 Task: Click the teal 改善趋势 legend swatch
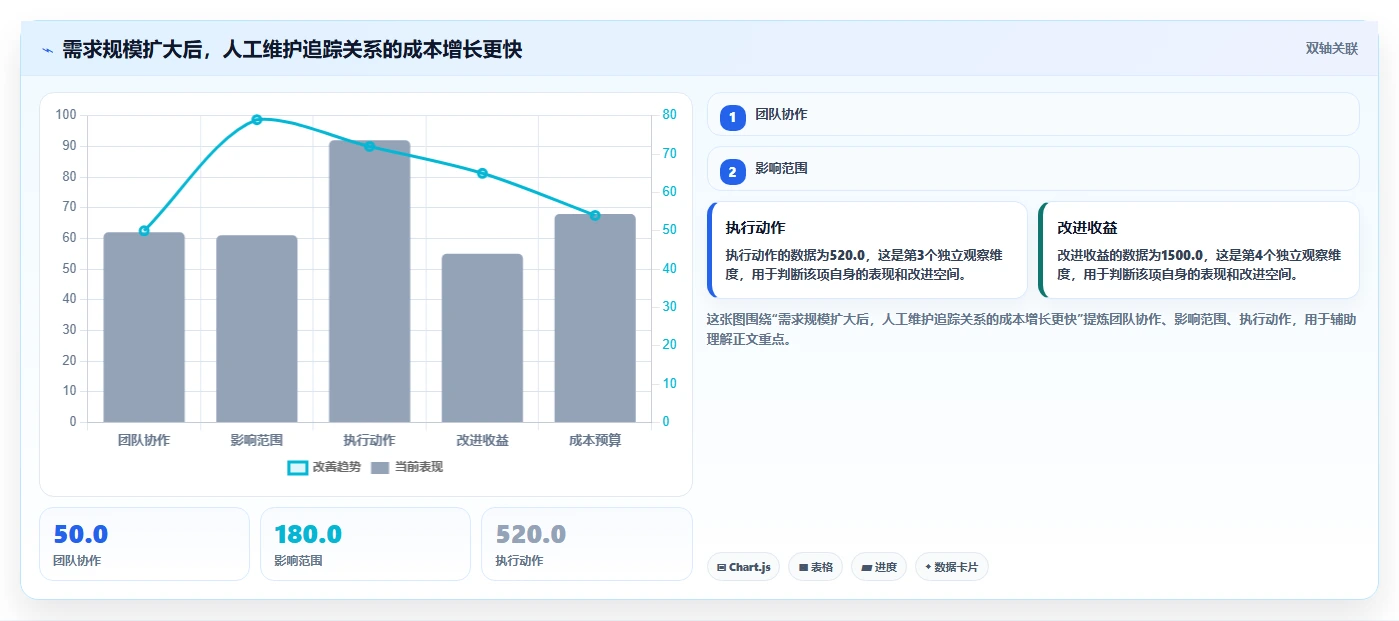297,467
